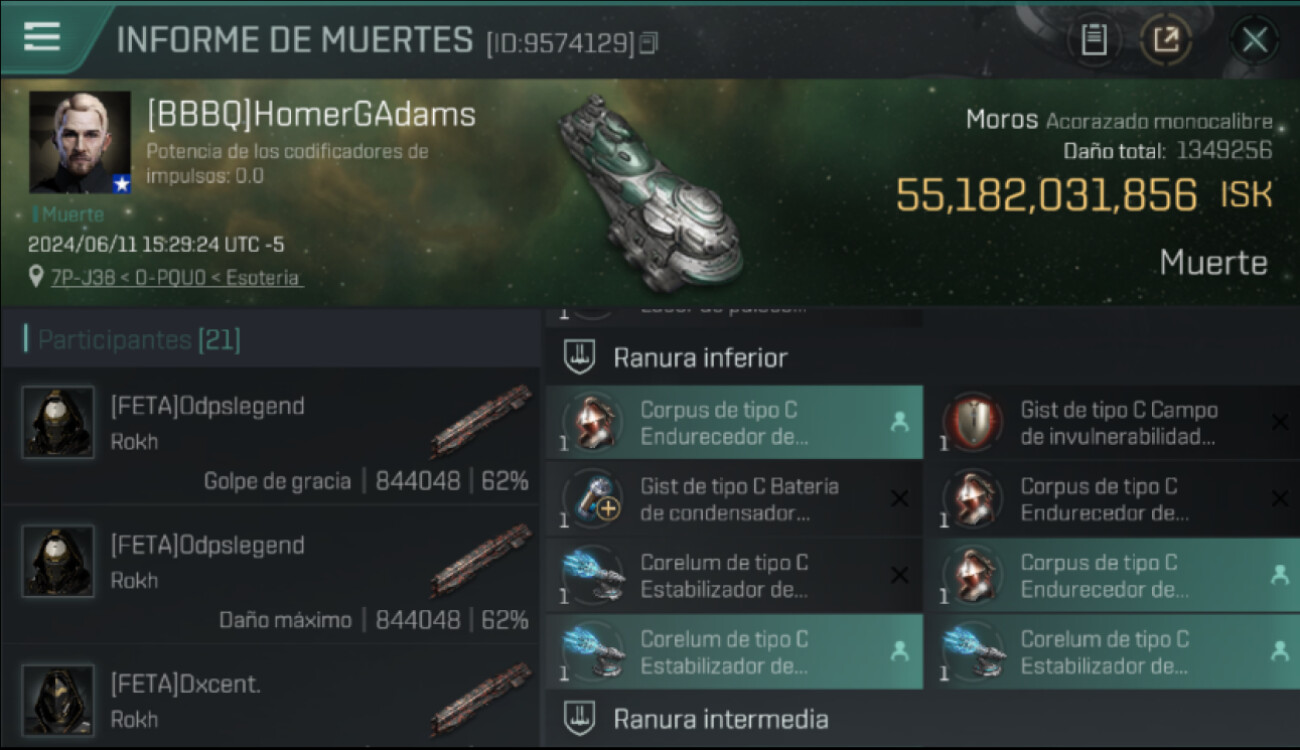Select Gist de tipo C Batería de condensador
The height and width of the screenshot is (750, 1300).
734,499
